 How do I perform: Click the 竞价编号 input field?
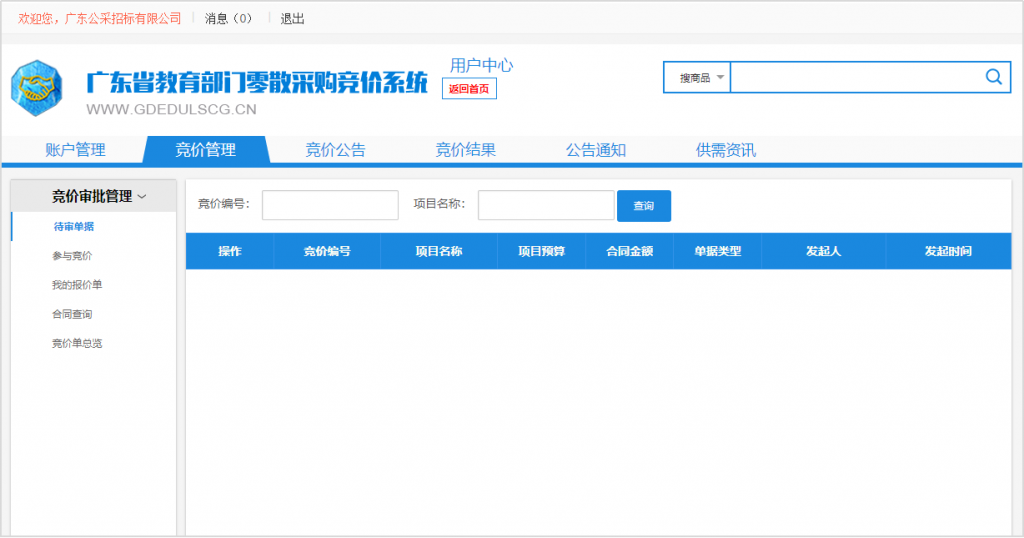coord(330,205)
